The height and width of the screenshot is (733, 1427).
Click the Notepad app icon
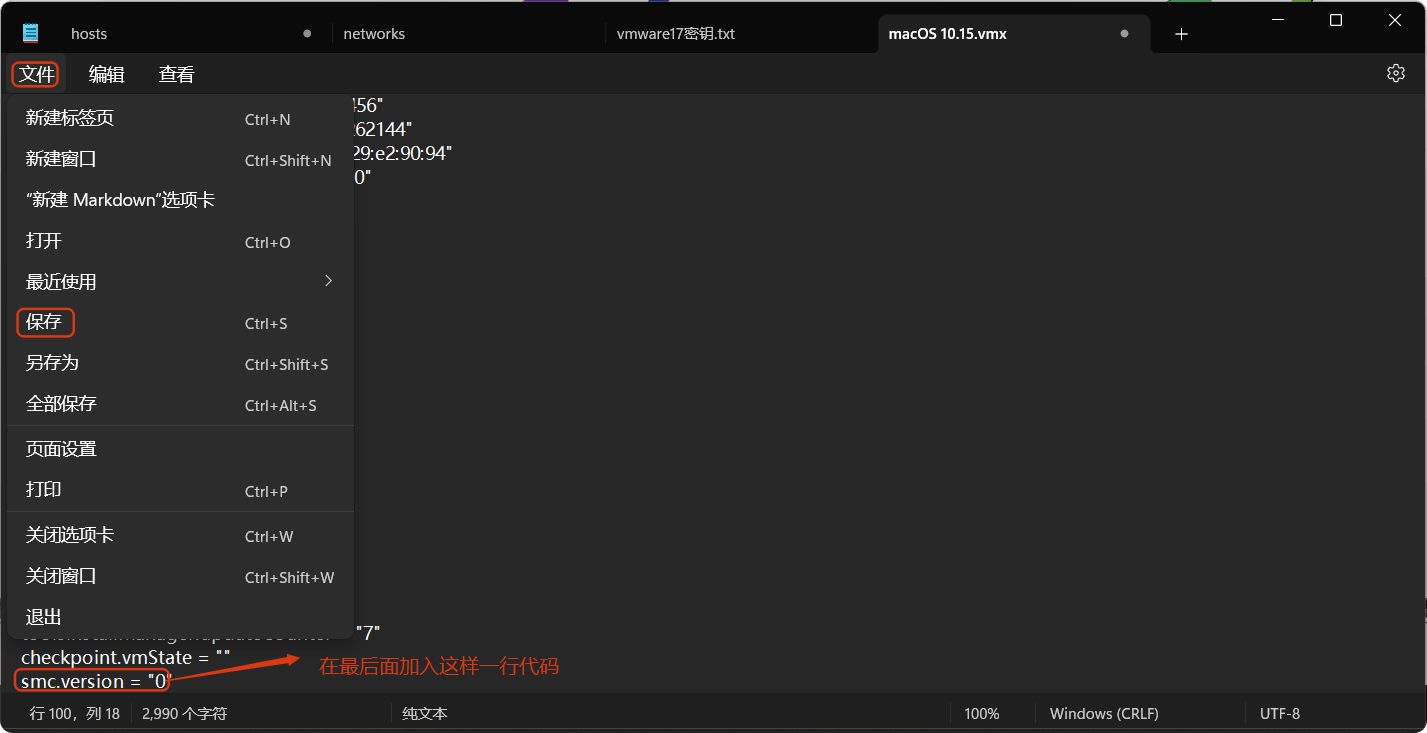[x=29, y=31]
